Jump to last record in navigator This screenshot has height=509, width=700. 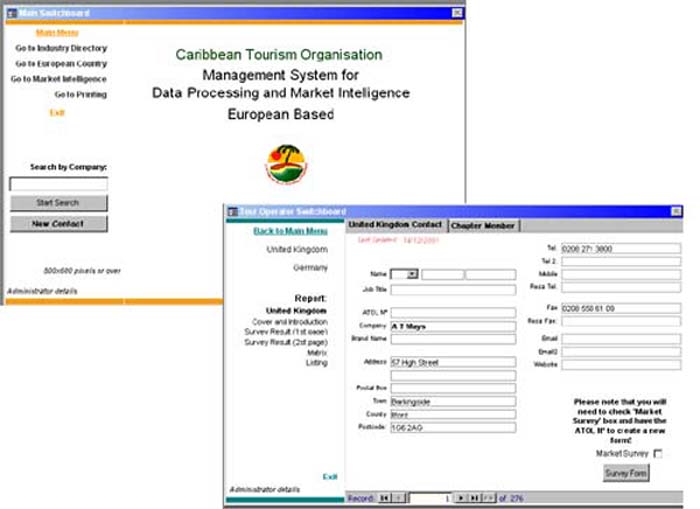pyautogui.click(x=475, y=498)
